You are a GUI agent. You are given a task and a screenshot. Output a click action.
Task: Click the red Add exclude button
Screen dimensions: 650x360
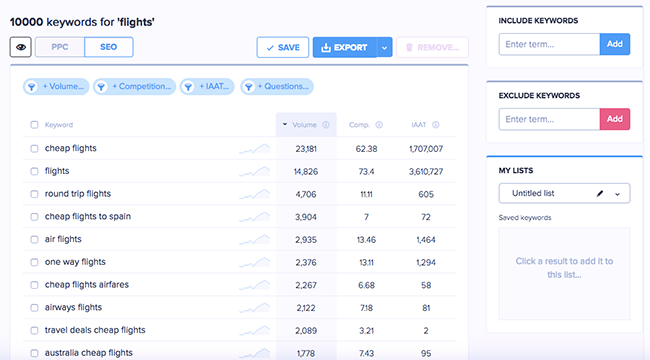point(615,119)
